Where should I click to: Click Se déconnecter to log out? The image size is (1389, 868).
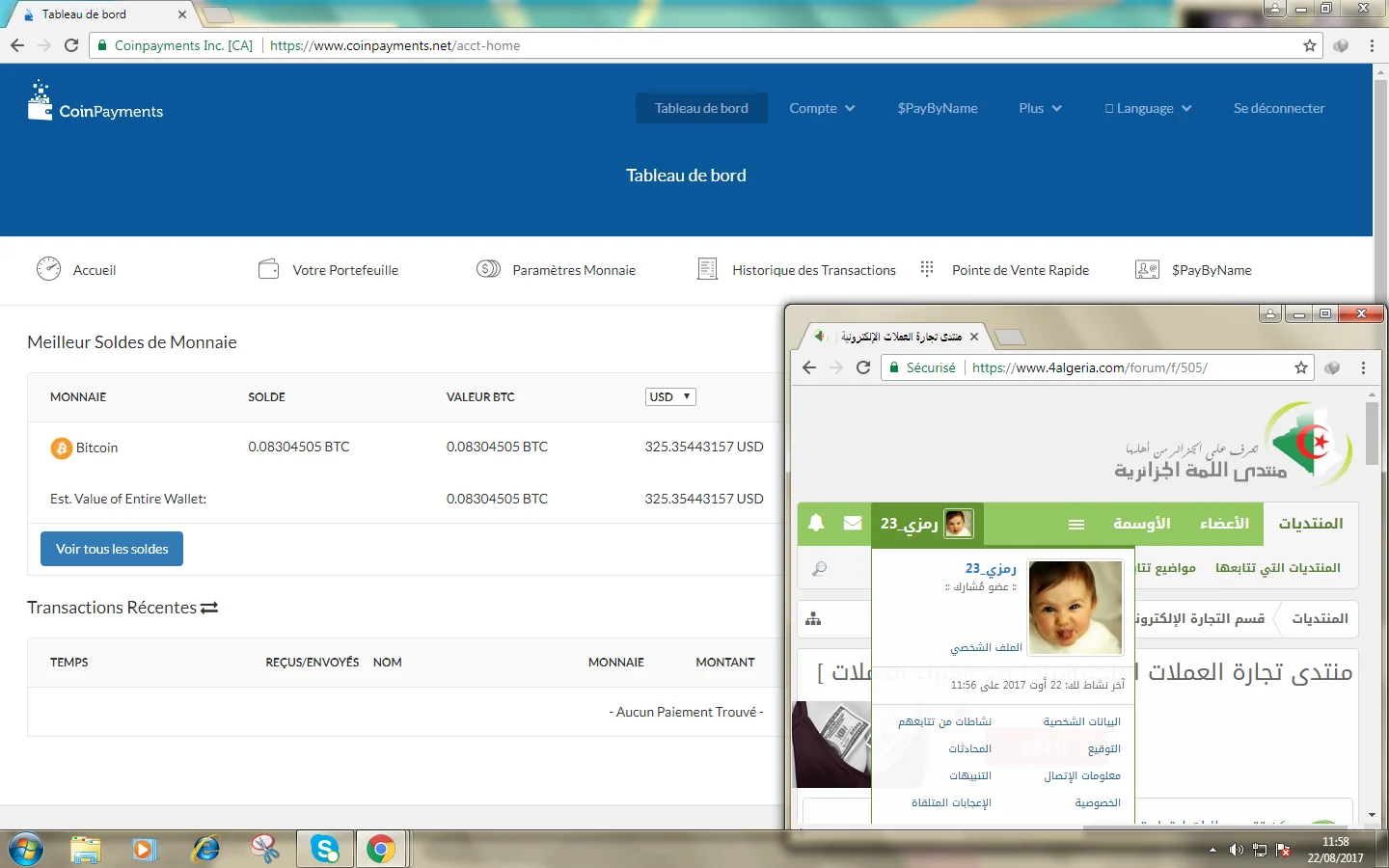(x=1279, y=108)
